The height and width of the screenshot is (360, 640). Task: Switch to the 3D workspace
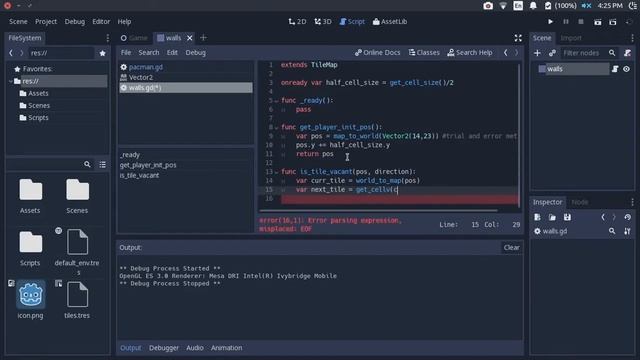point(323,22)
